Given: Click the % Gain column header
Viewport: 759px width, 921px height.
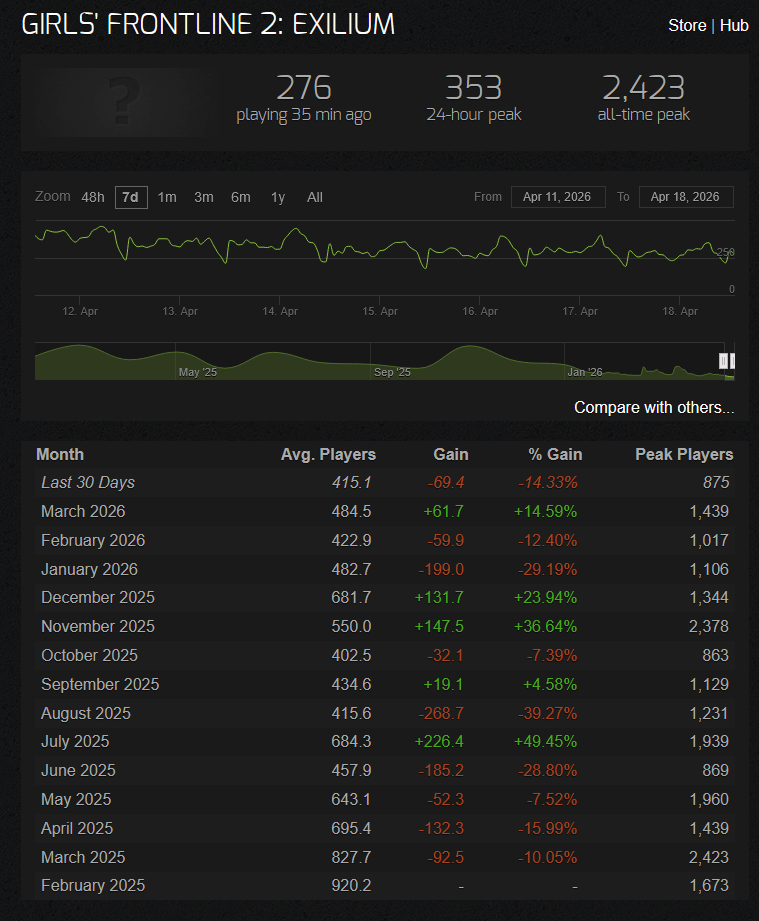Looking at the screenshot, I should 555,455.
